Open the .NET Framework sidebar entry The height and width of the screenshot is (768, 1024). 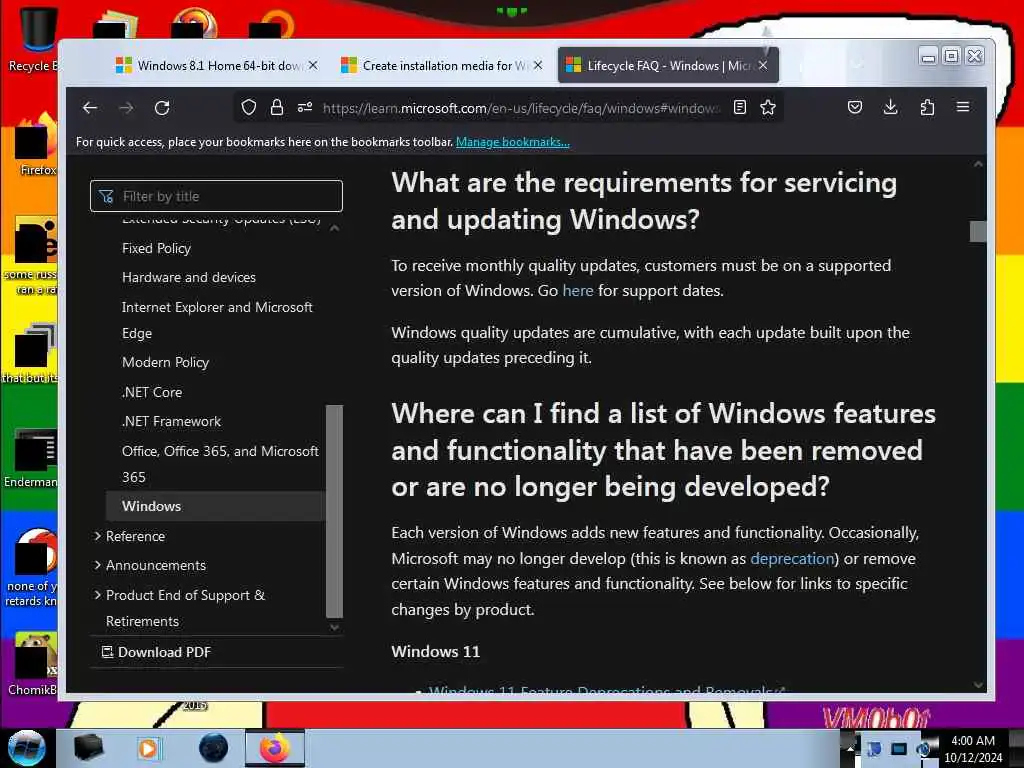pyautogui.click(x=171, y=421)
